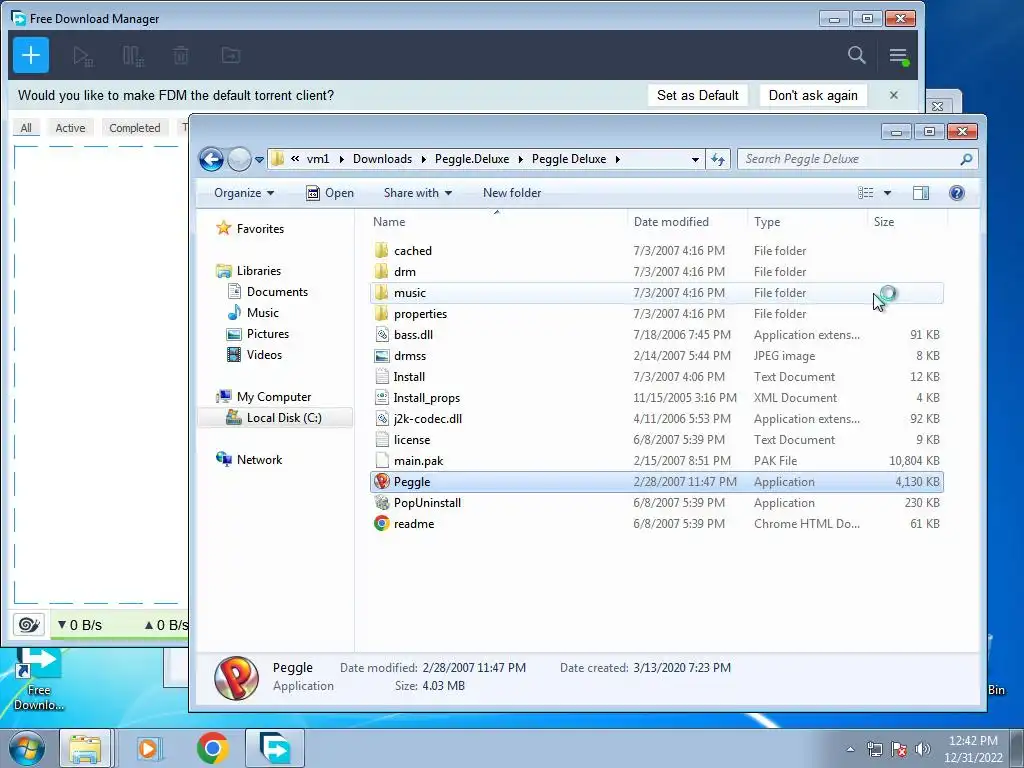The height and width of the screenshot is (768, 1024).
Task: Click the Explorer help question mark icon
Action: (957, 193)
